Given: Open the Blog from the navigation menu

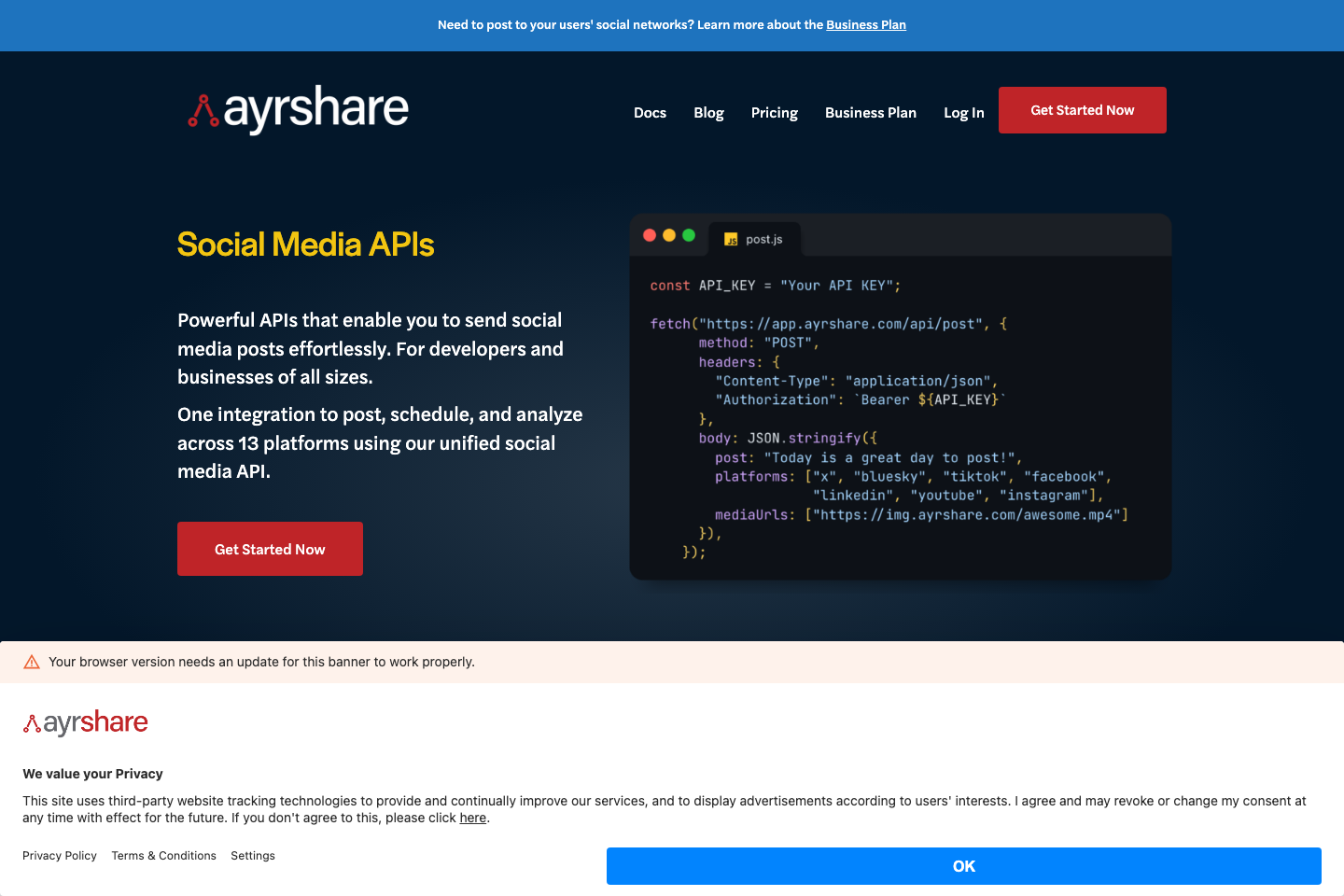Looking at the screenshot, I should coord(708,112).
